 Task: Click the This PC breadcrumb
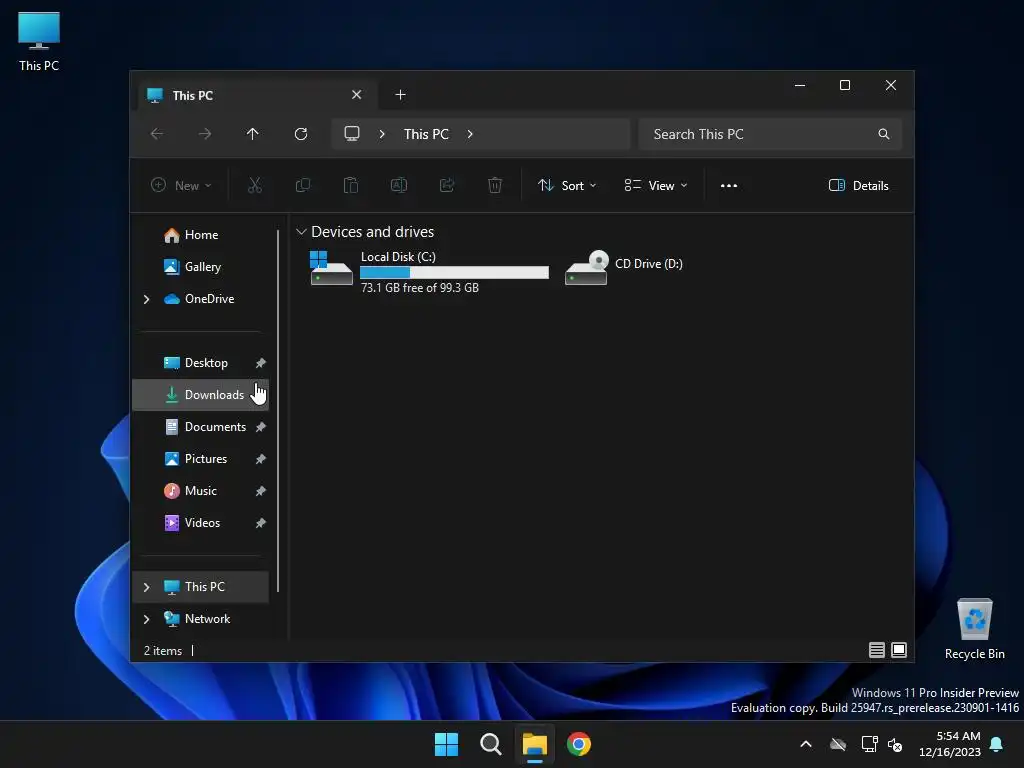pyautogui.click(x=426, y=134)
